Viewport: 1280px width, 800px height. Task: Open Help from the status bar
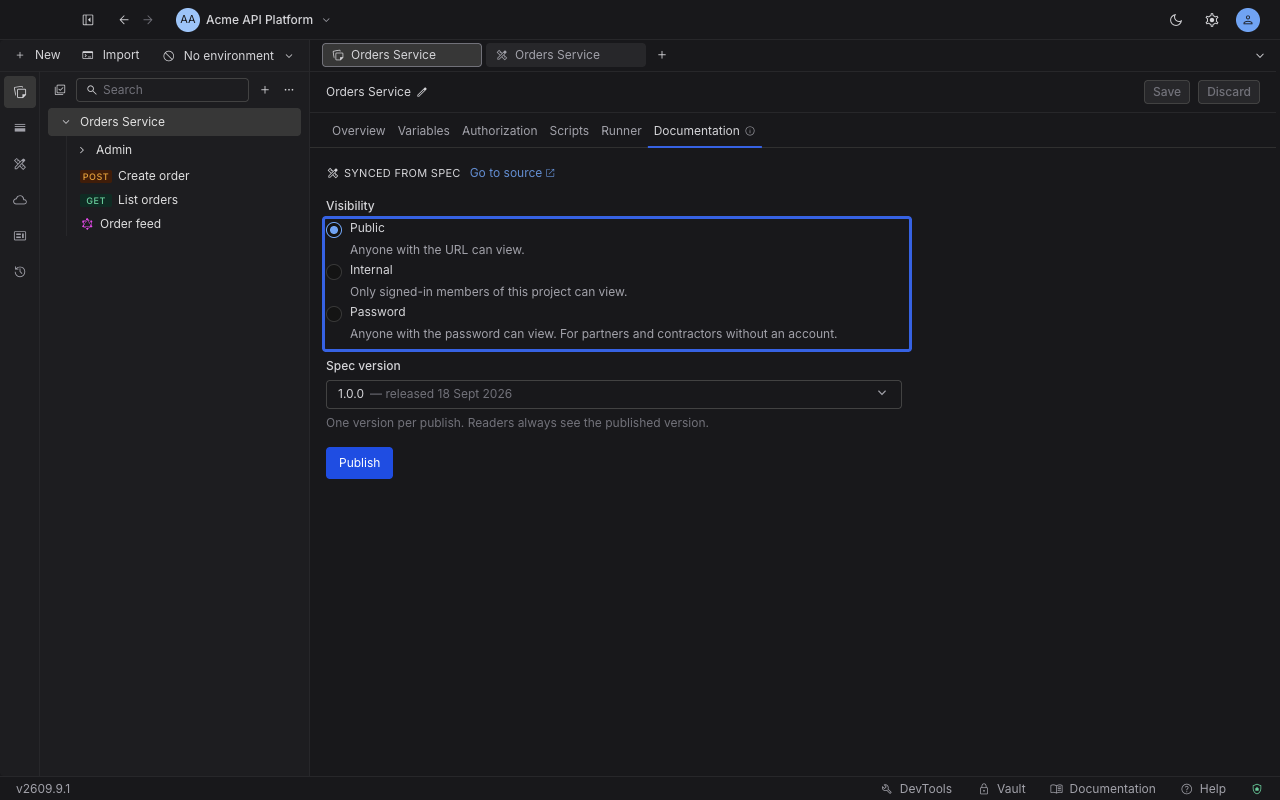[1203, 789]
